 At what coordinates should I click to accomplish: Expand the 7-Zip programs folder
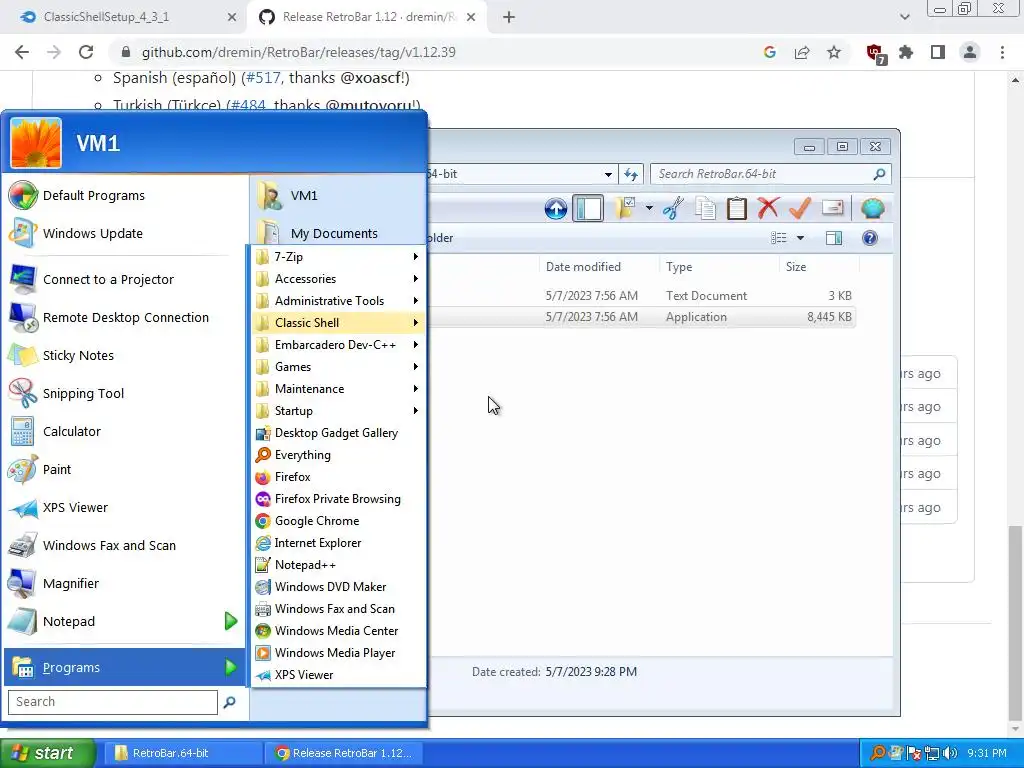point(338,257)
